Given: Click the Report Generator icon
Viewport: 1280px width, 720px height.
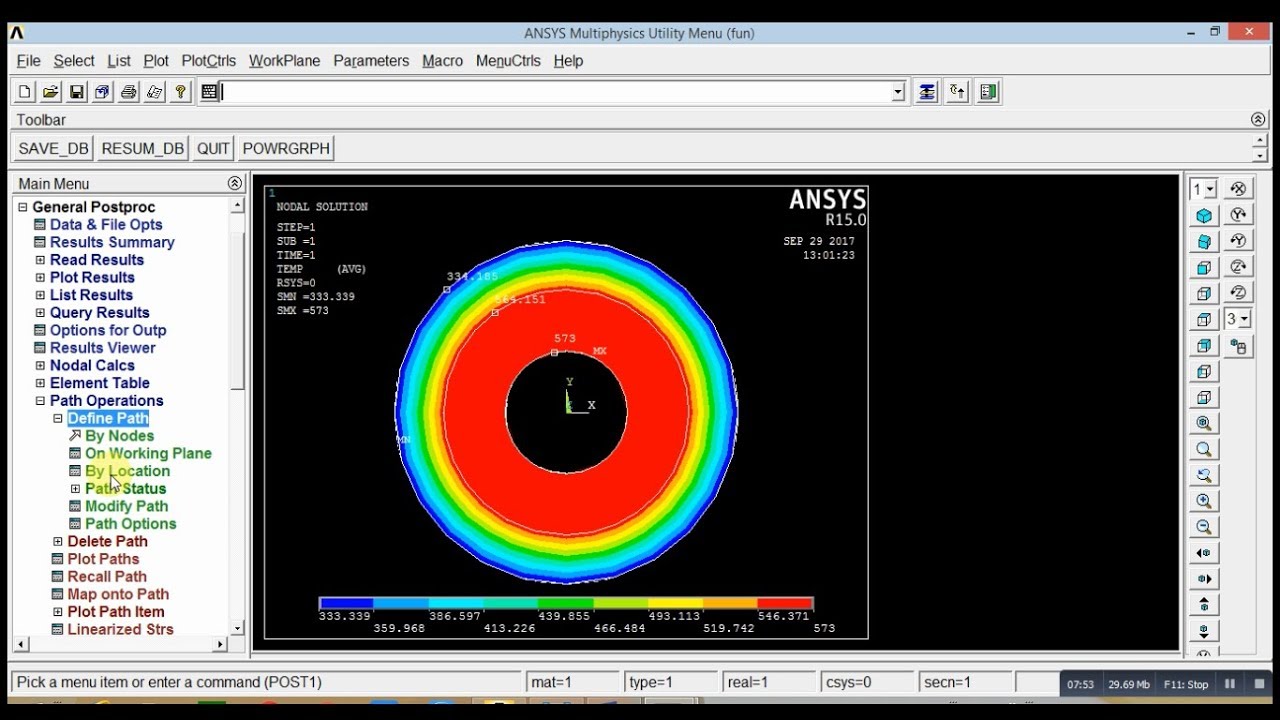Looking at the screenshot, I should point(155,92).
